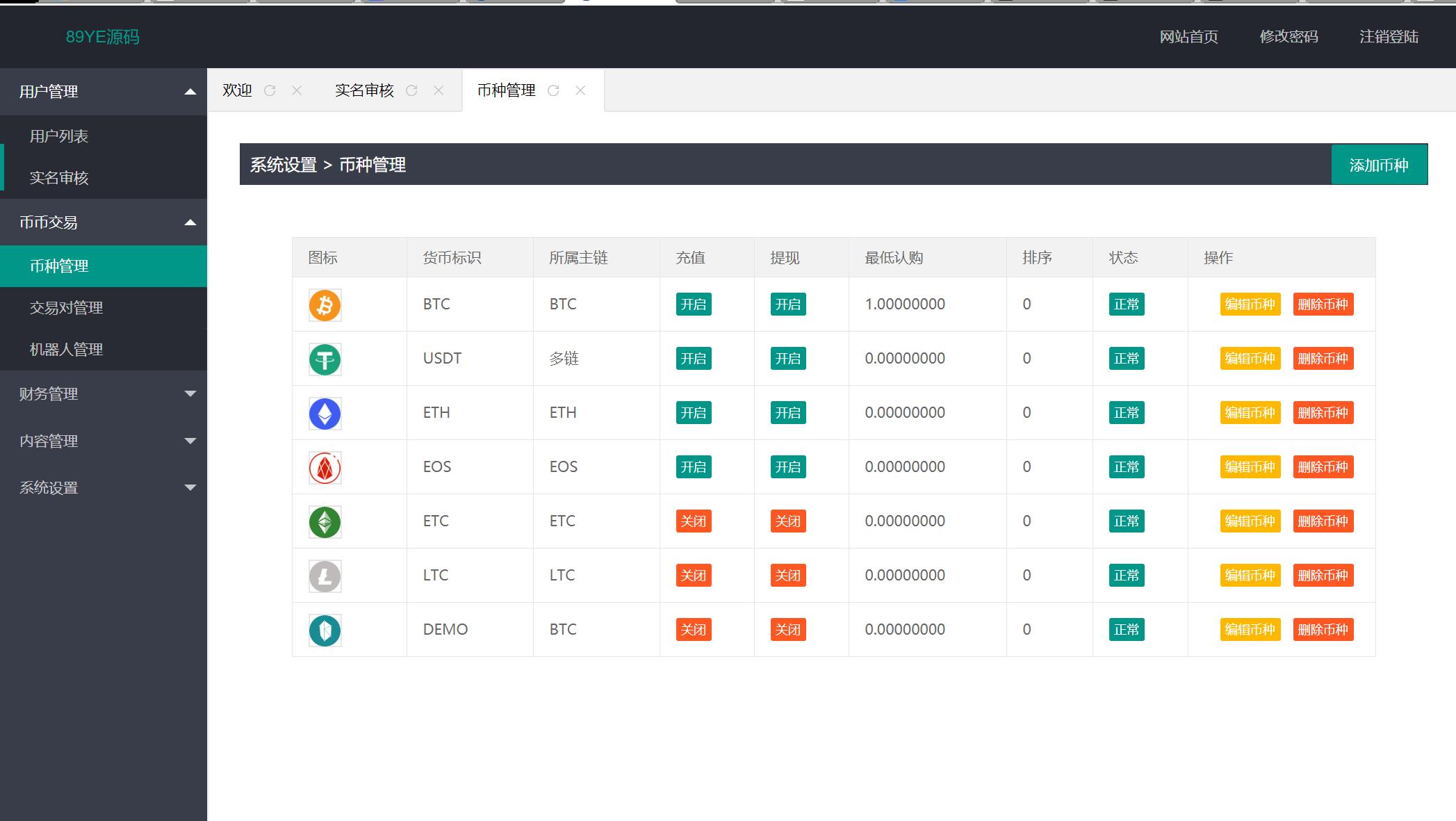Image resolution: width=1456 pixels, height=821 pixels.
Task: Click 删除币种 for the LTC row
Action: coord(1323,576)
